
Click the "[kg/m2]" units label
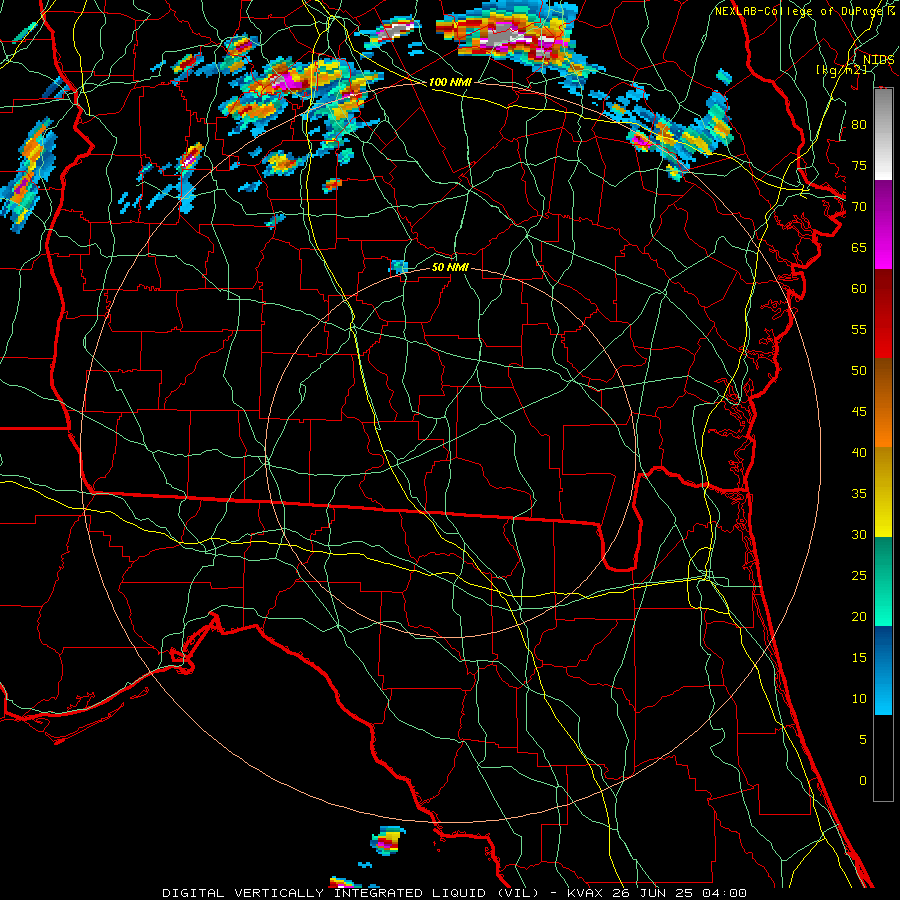click(841, 70)
